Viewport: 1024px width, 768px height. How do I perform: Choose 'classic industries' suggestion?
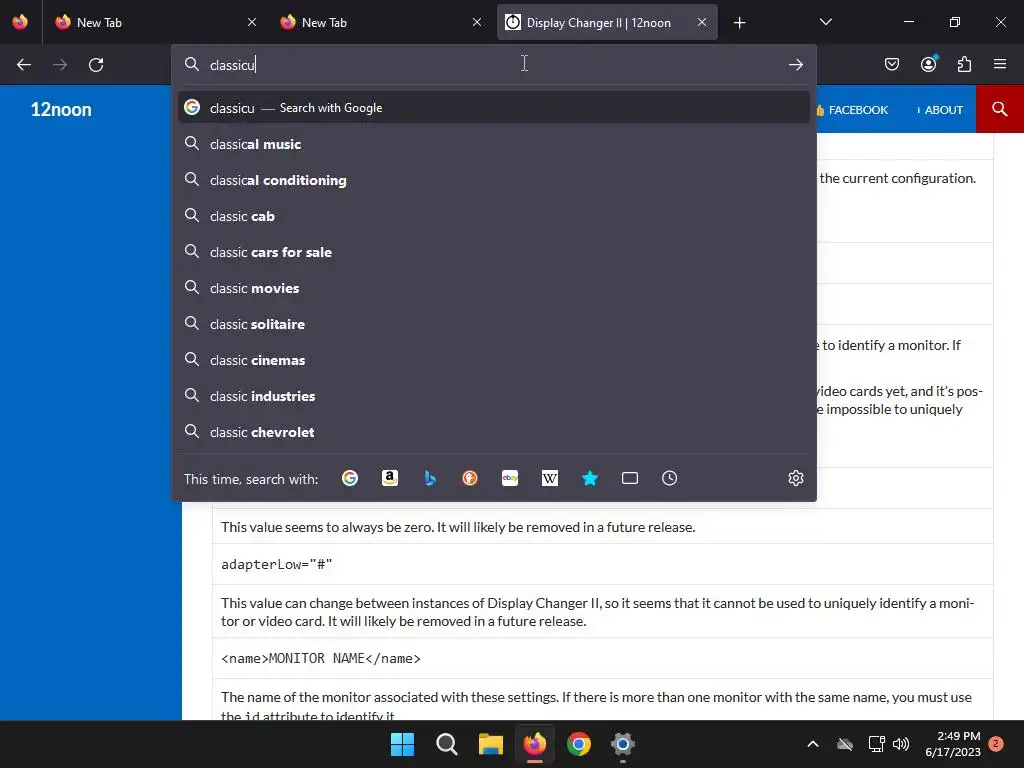tap(494, 396)
